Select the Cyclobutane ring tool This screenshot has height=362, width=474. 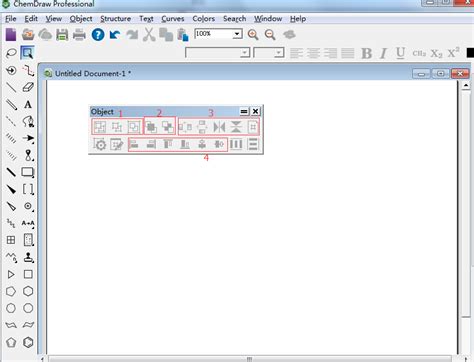click(x=28, y=274)
